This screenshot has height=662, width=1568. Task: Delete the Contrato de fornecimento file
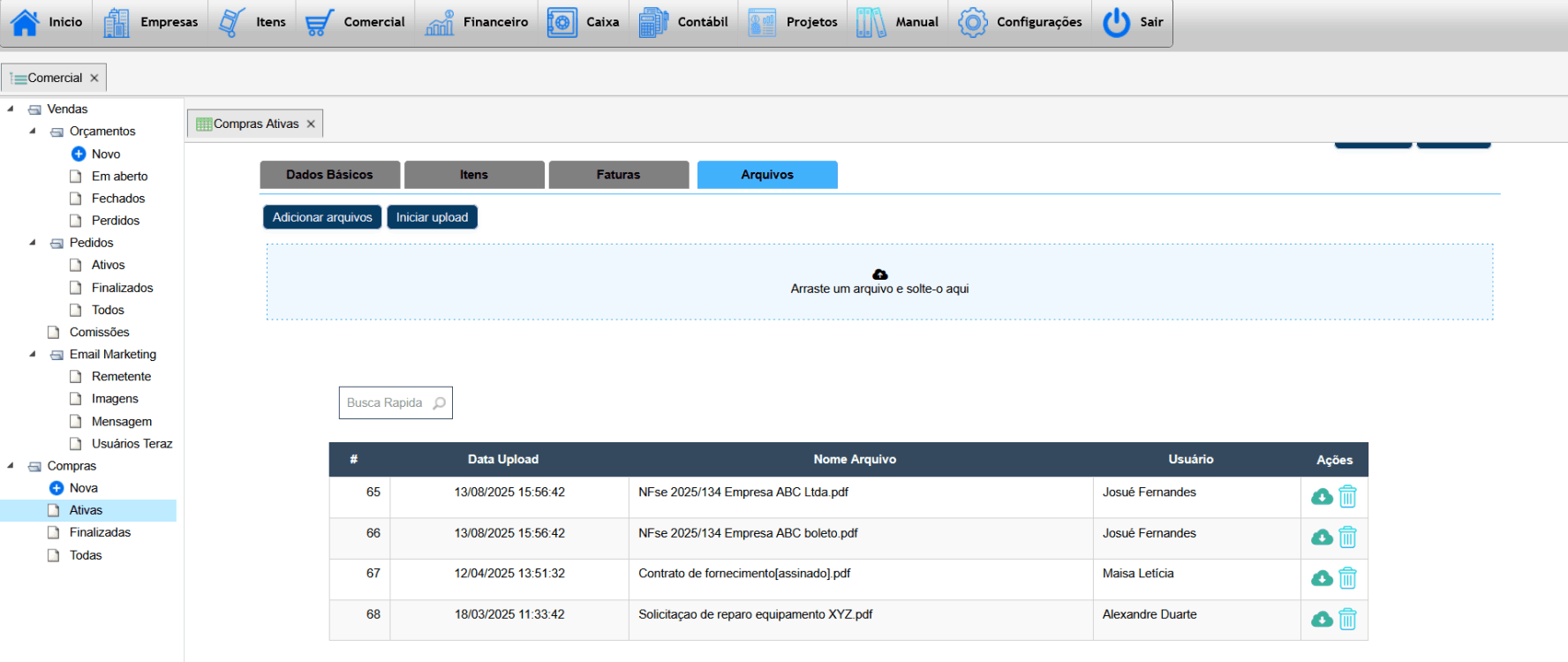[1347, 578]
